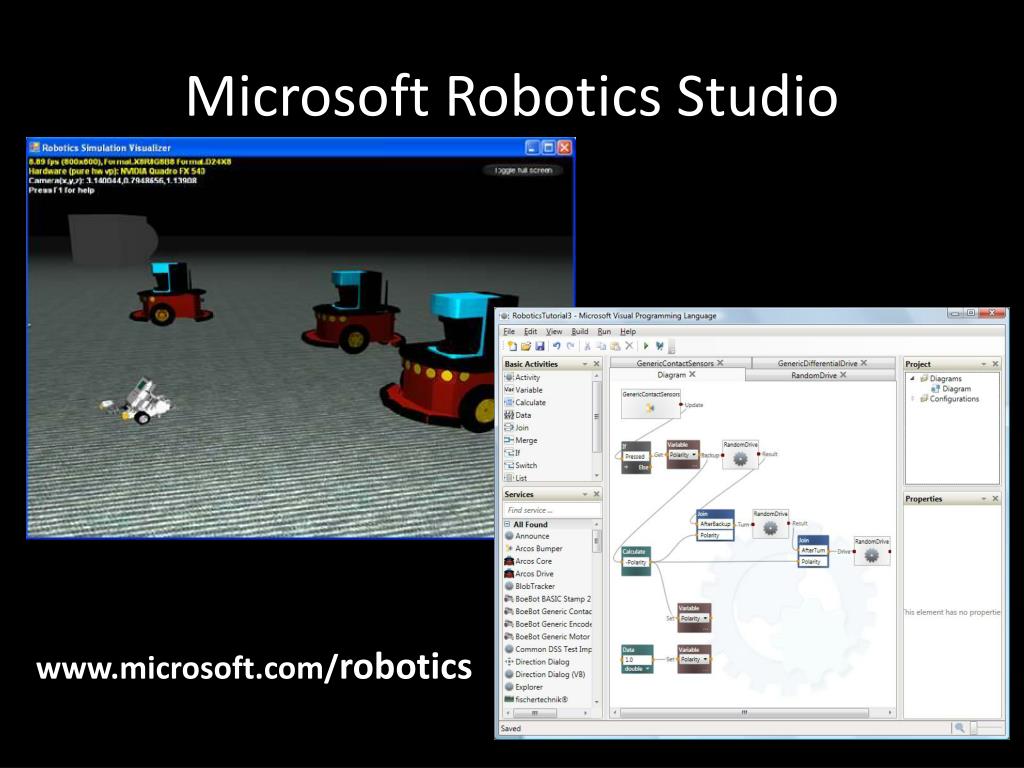Close the Diagram tab with its X
1024x768 pixels.
pyautogui.click(x=692, y=375)
